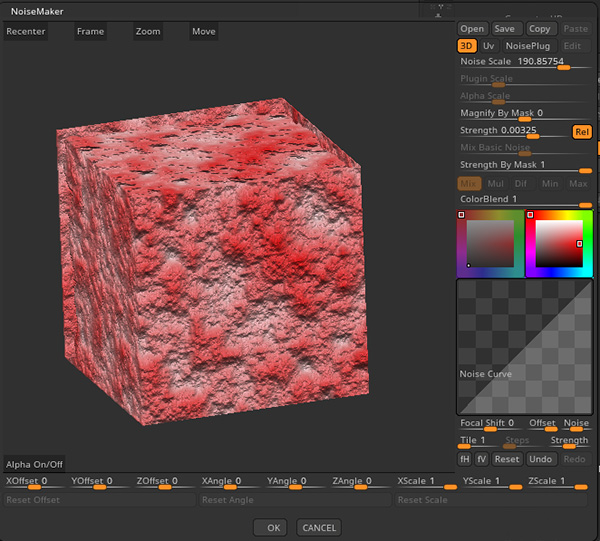
Task: Pick a color in right color picker
Action: tap(558, 243)
